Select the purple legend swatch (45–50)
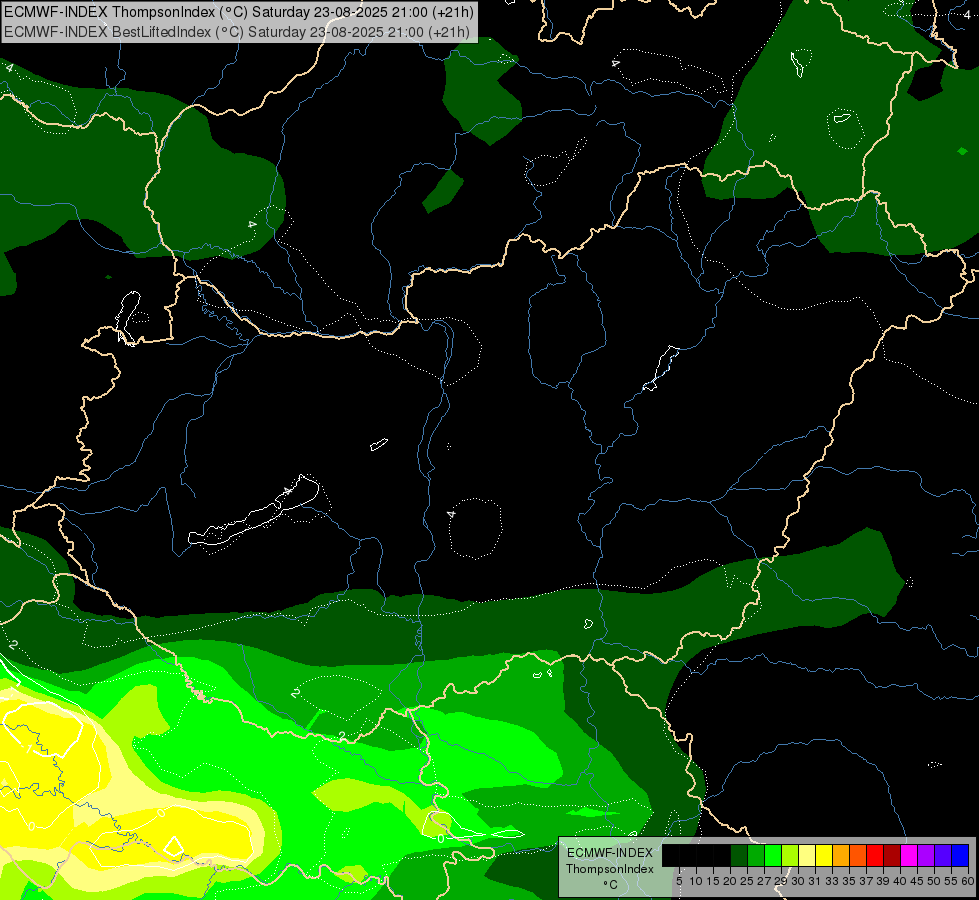This screenshot has width=979, height=900. (x=926, y=855)
